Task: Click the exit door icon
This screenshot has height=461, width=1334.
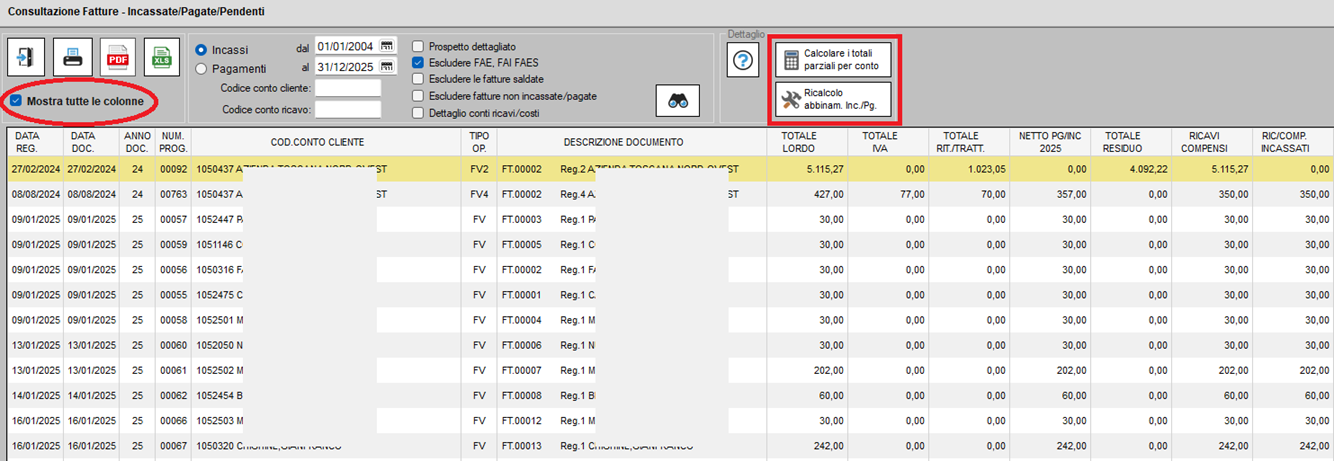Action: tap(26, 57)
